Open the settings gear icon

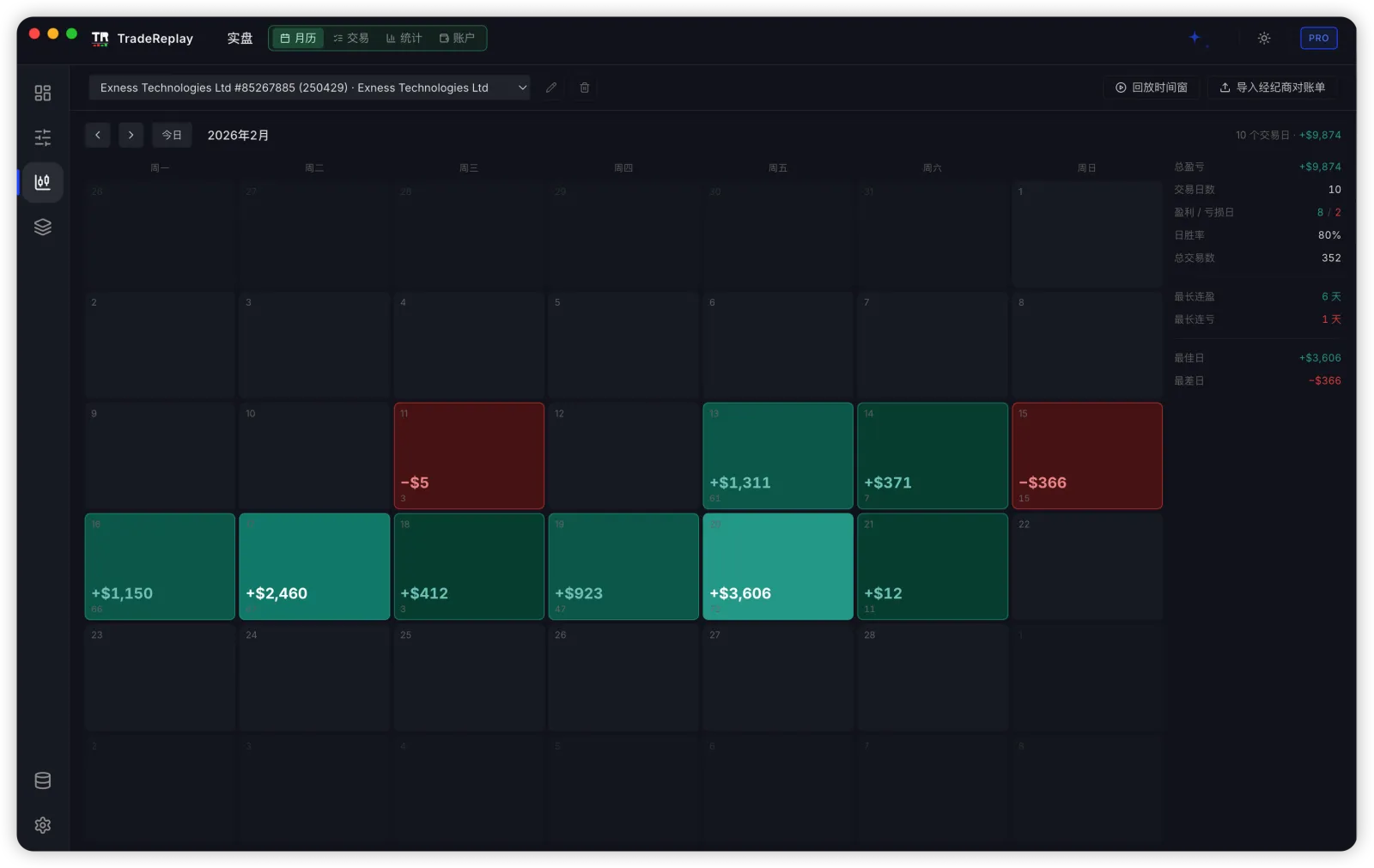click(43, 825)
